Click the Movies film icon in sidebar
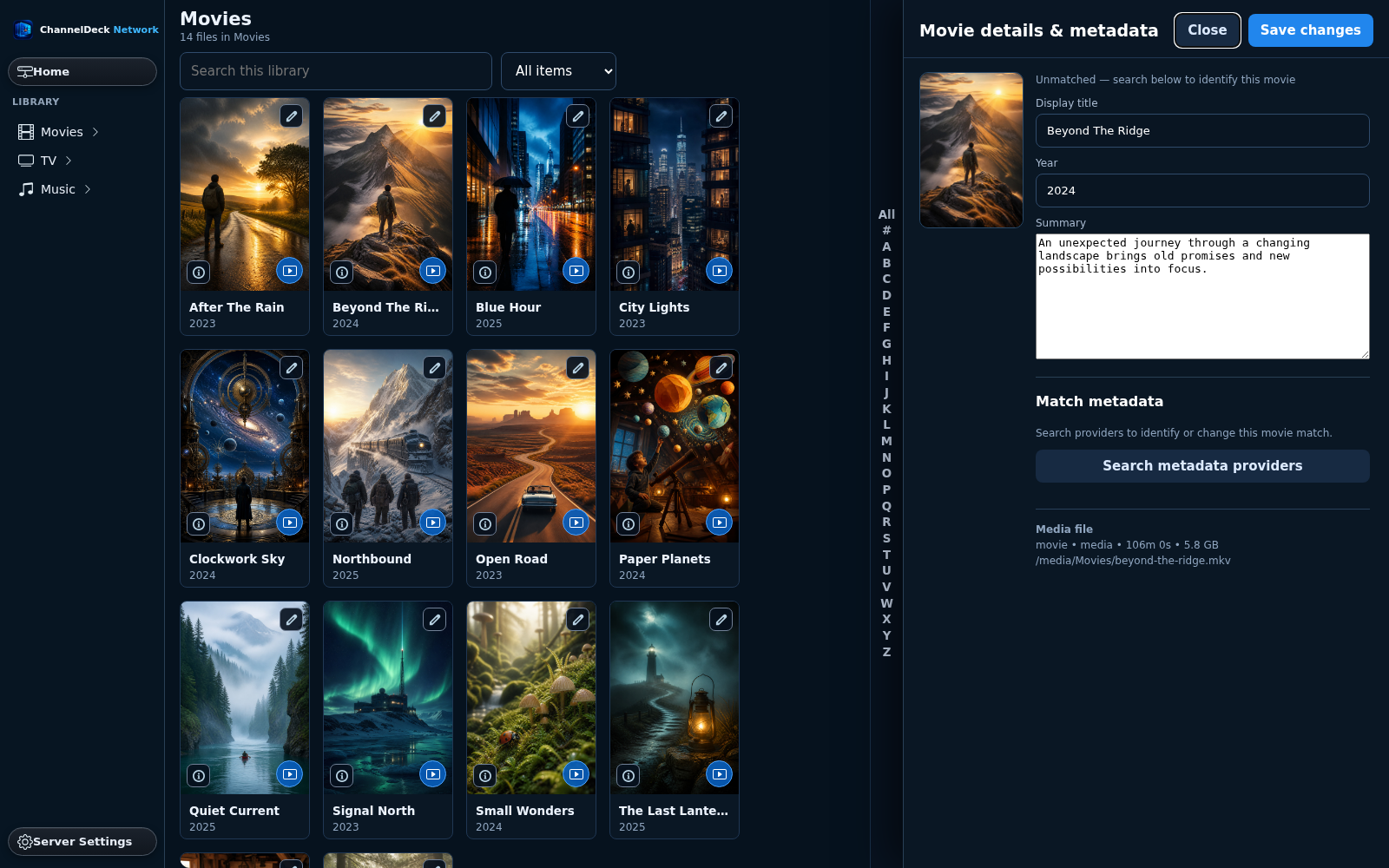This screenshot has width=1389, height=868. (x=26, y=132)
